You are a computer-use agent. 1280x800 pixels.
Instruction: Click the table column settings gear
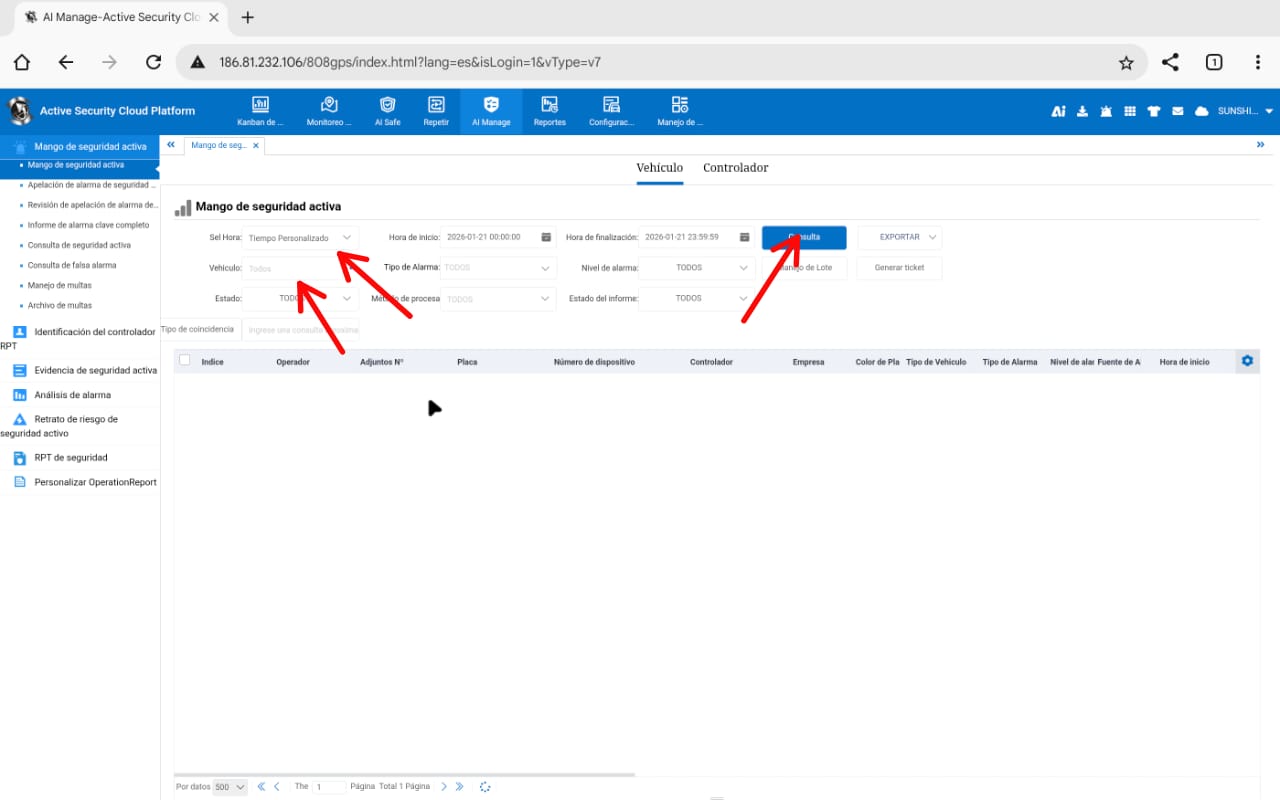pos(1247,361)
